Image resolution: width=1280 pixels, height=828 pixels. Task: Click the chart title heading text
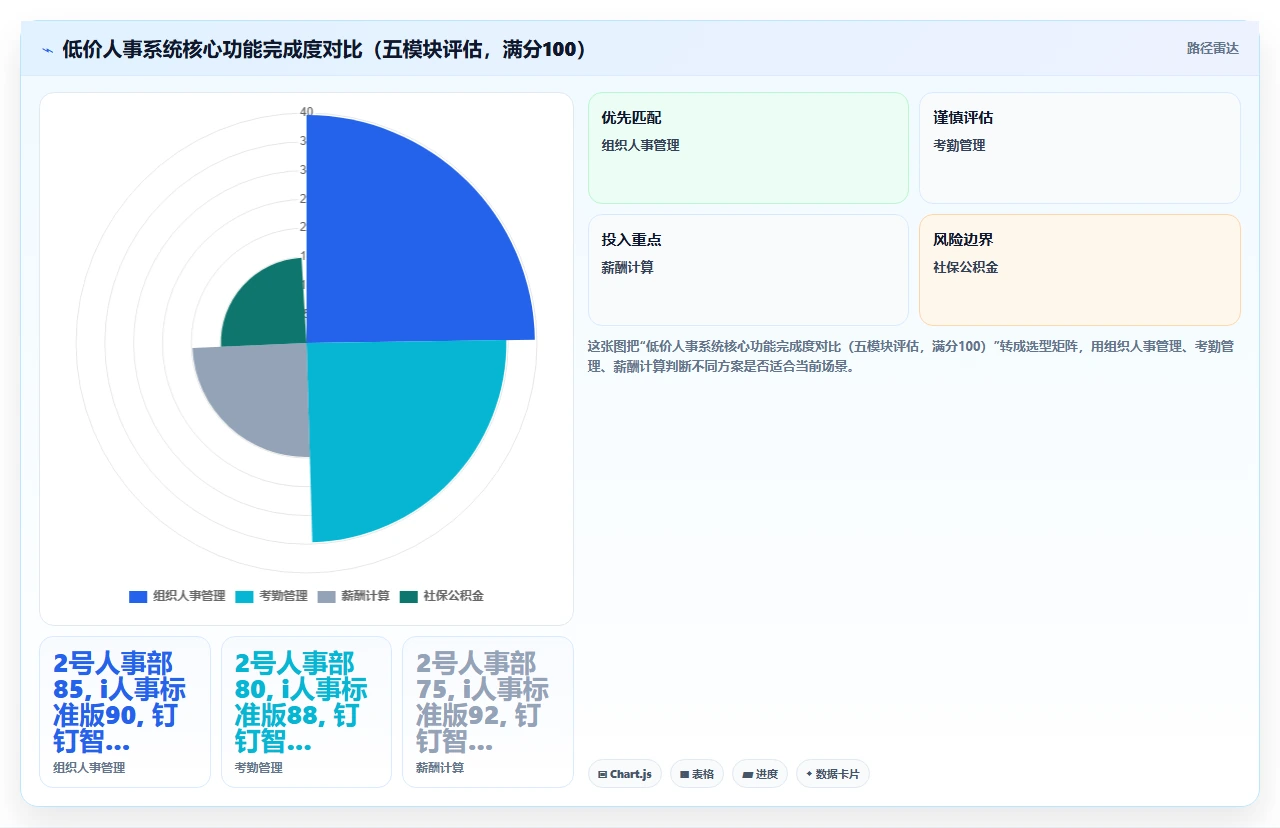pyautogui.click(x=325, y=49)
